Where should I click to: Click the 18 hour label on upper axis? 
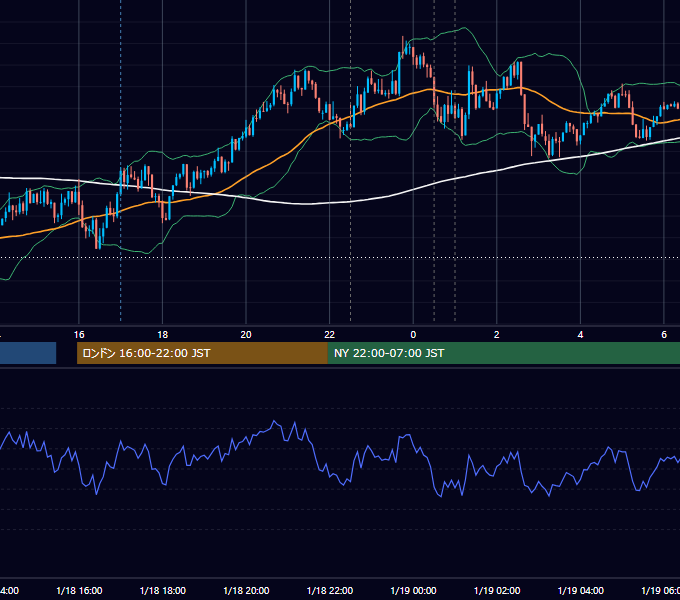tap(162, 335)
